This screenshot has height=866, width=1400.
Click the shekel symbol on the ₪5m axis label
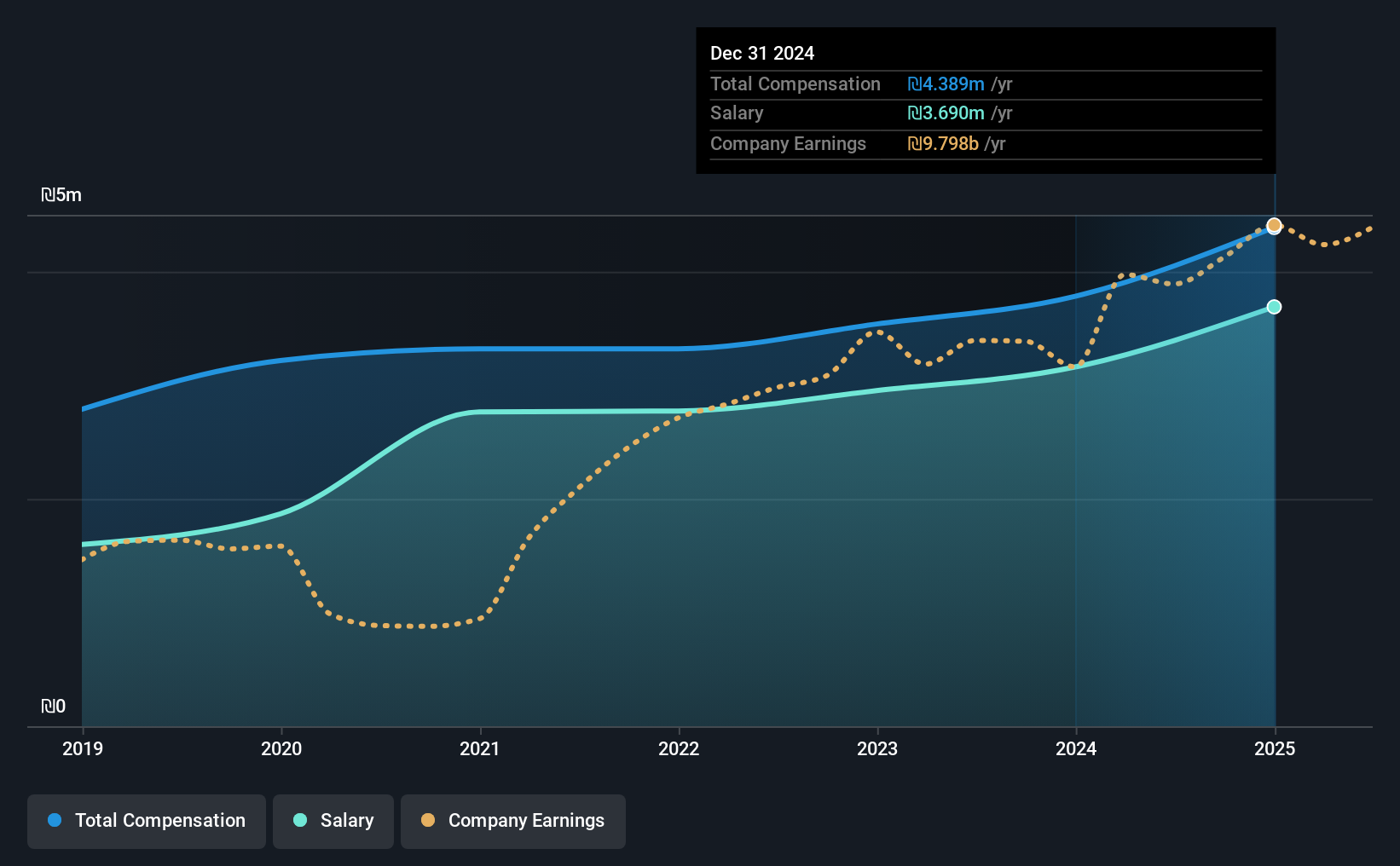49,194
